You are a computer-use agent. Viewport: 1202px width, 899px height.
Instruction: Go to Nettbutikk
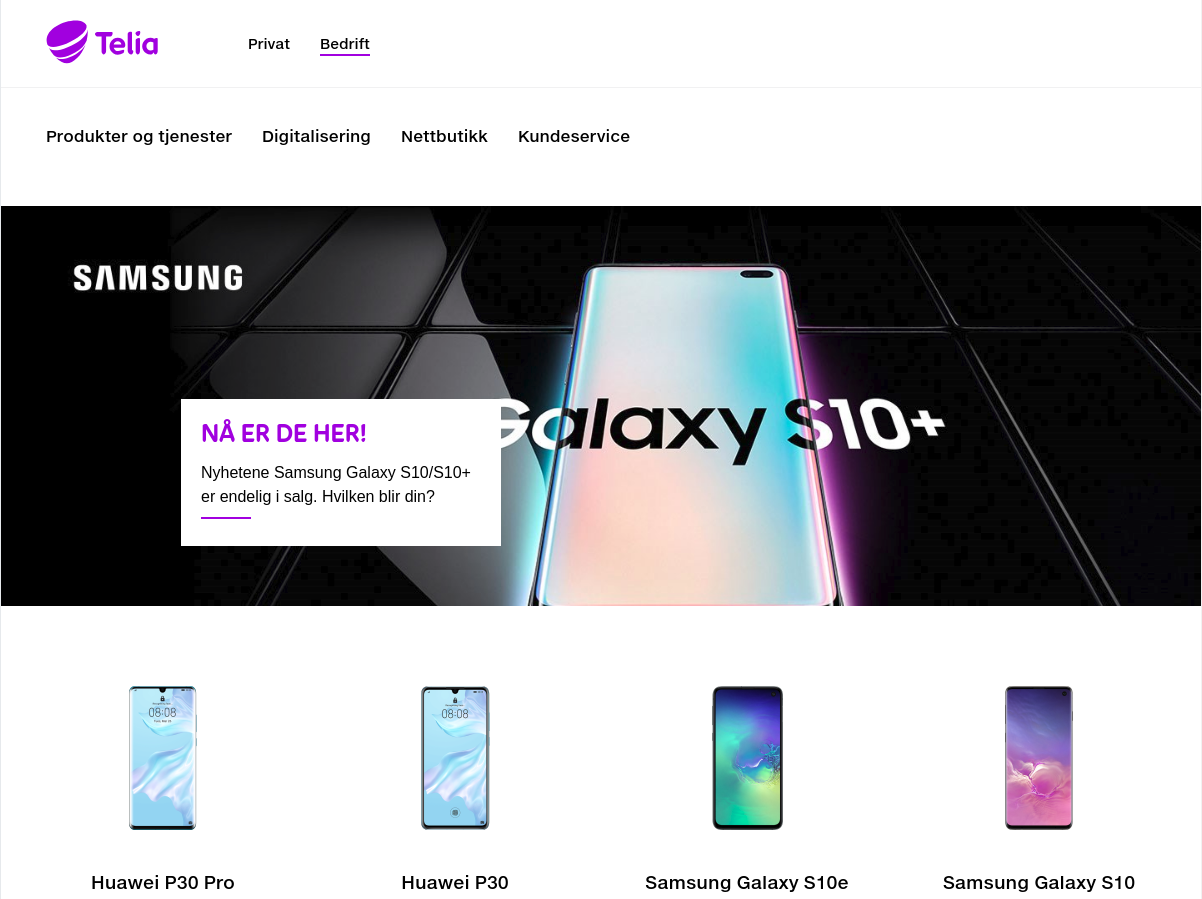(x=444, y=136)
